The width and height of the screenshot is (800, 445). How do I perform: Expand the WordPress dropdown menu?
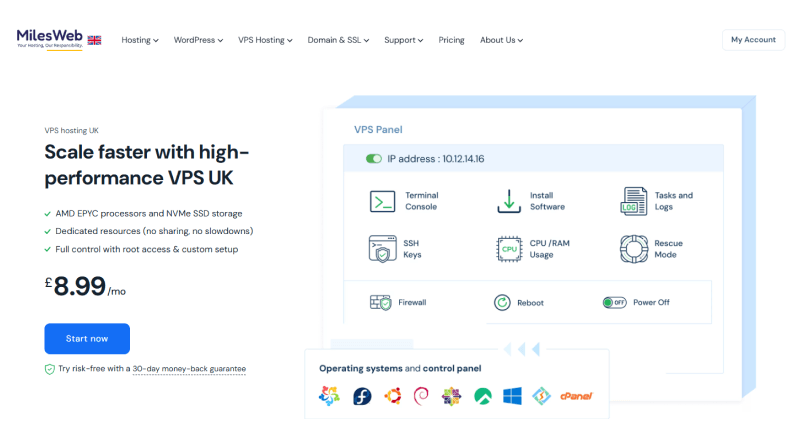pyautogui.click(x=198, y=40)
